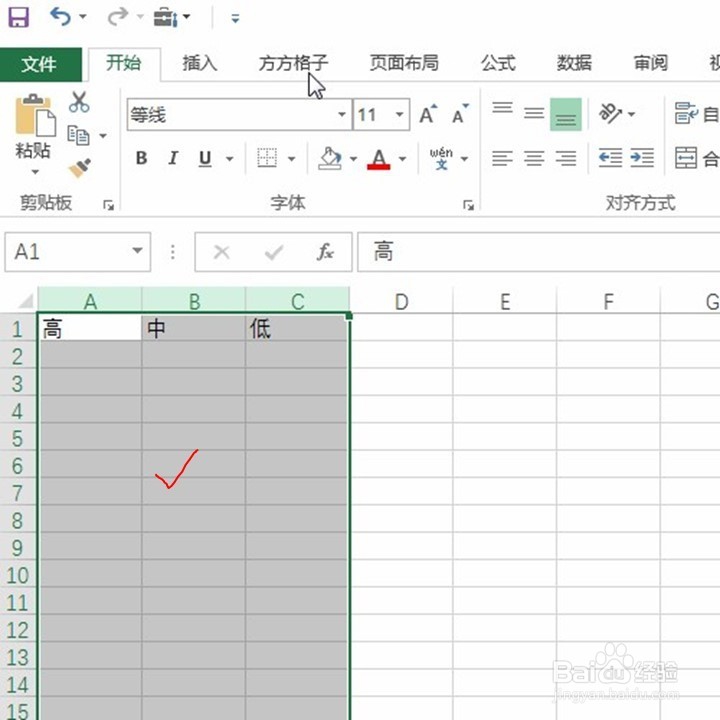This screenshot has height=720, width=720.
Task: Open the 文件 menu tab
Action: click(x=40, y=64)
